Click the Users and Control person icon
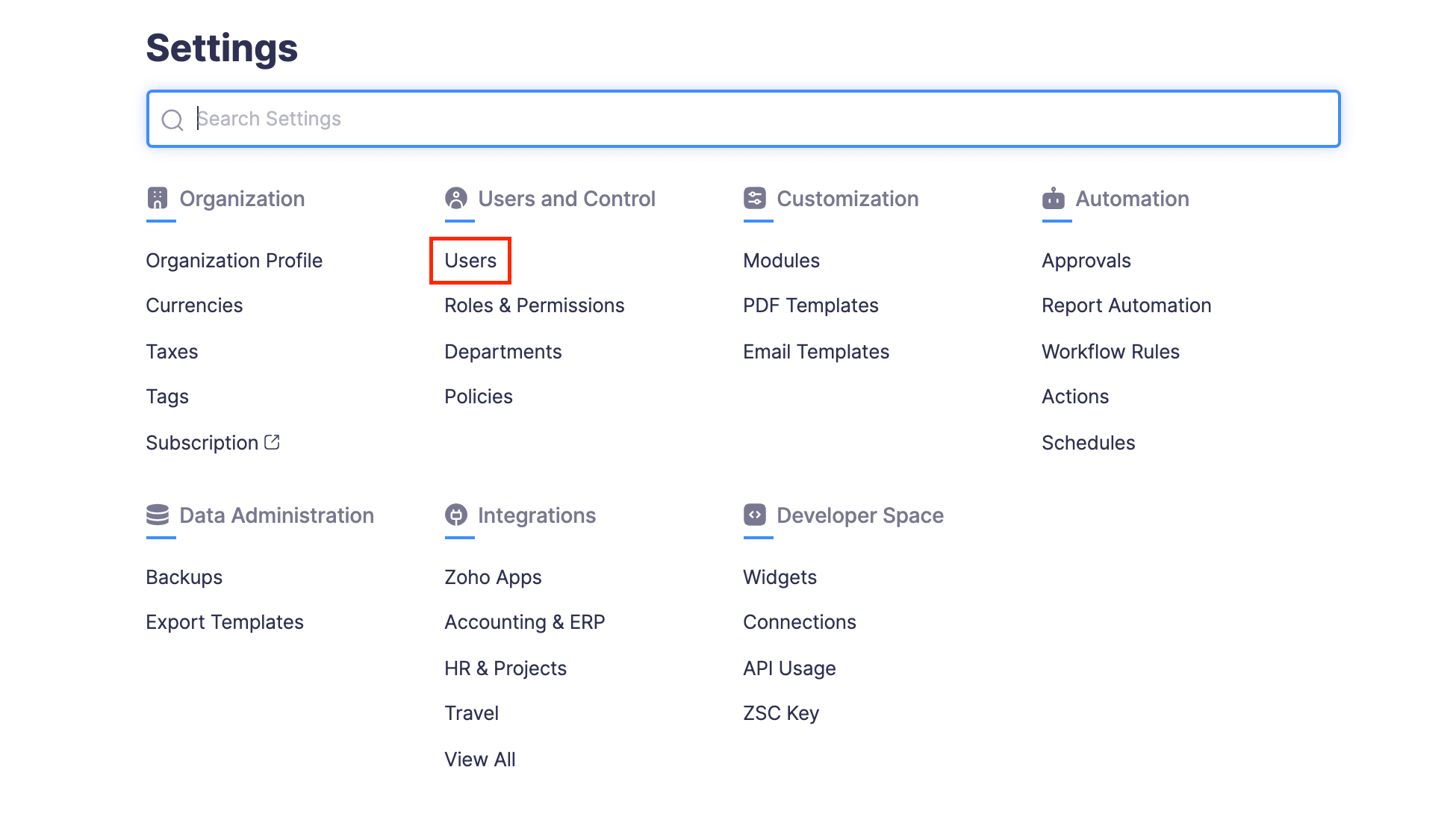The width and height of the screenshot is (1456, 832). coord(457,198)
